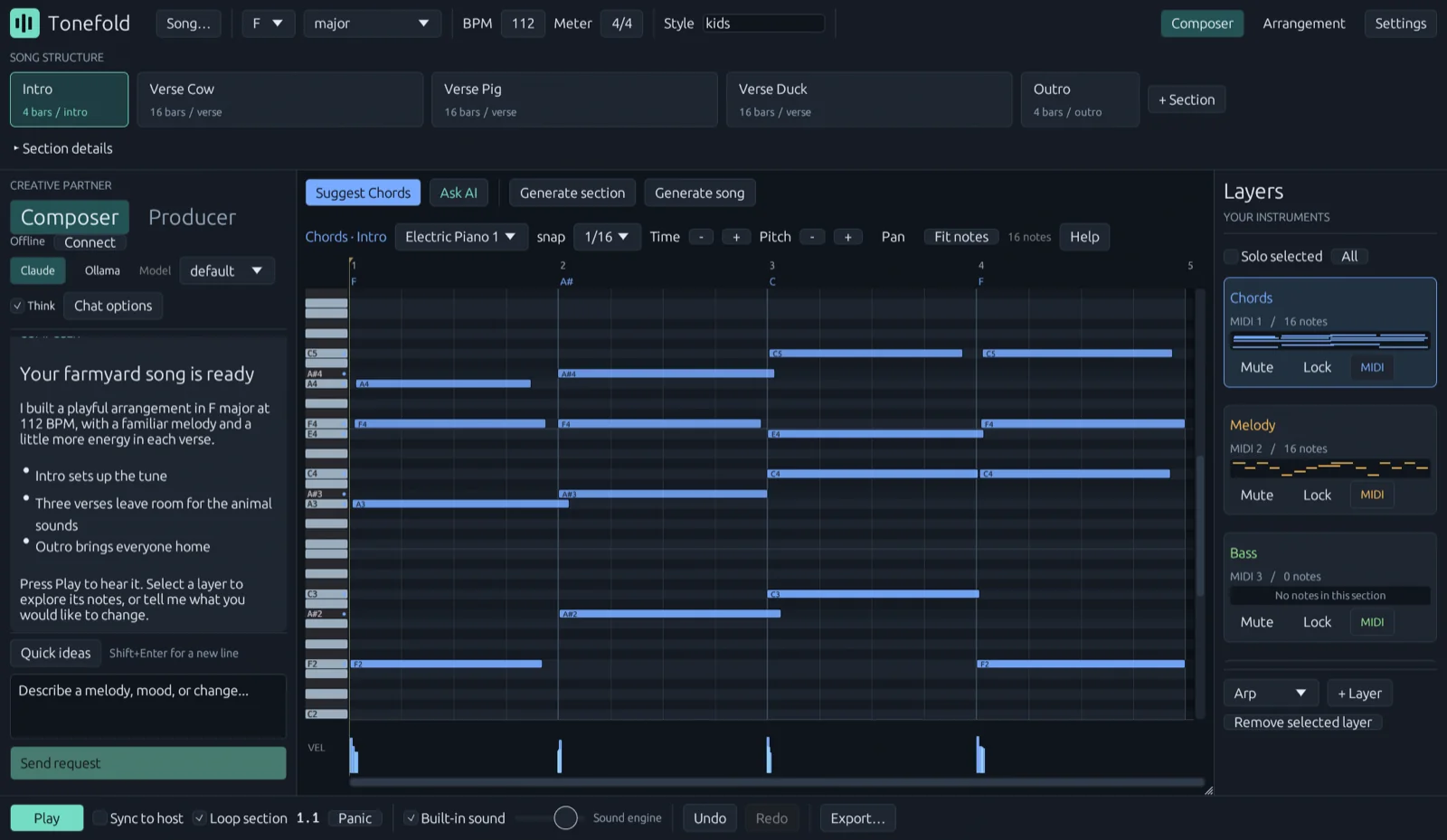1447x840 pixels.
Task: Select the Claude model provider
Action: coord(38,270)
